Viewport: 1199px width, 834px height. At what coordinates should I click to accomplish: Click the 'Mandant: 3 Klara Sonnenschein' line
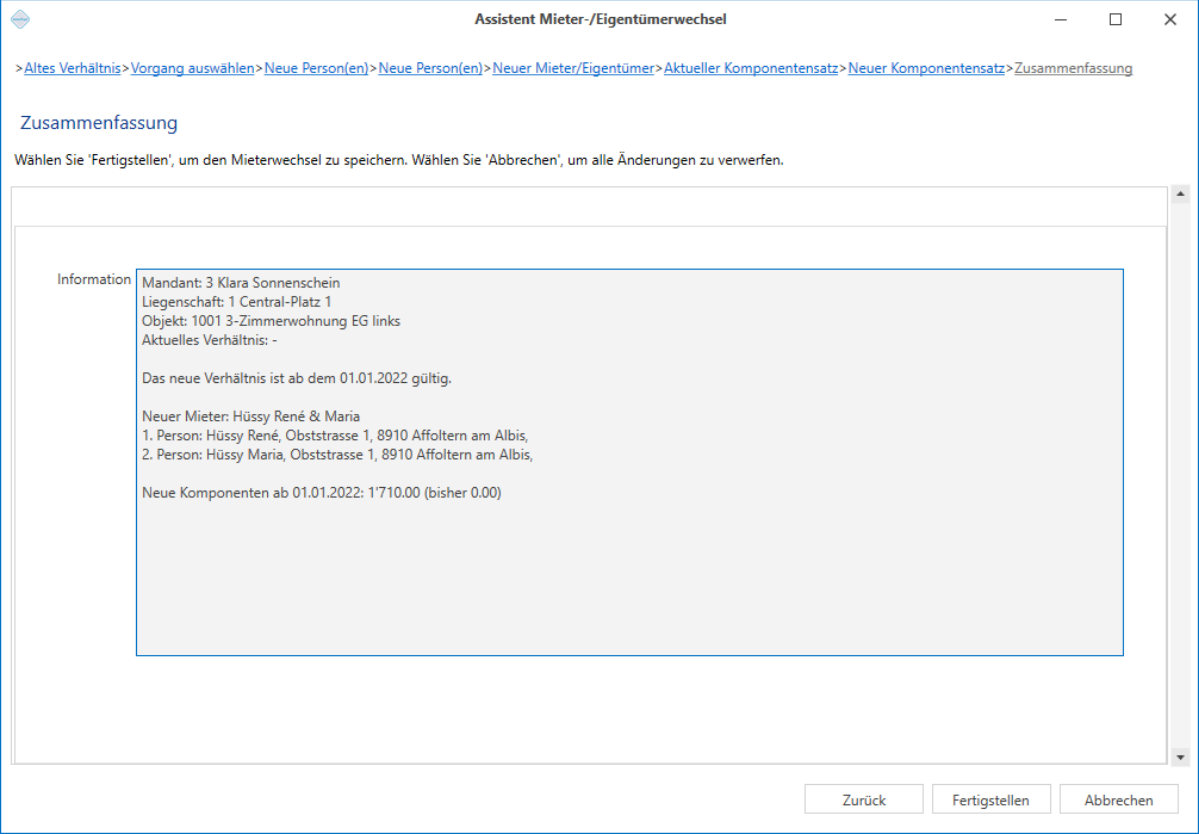tap(241, 283)
